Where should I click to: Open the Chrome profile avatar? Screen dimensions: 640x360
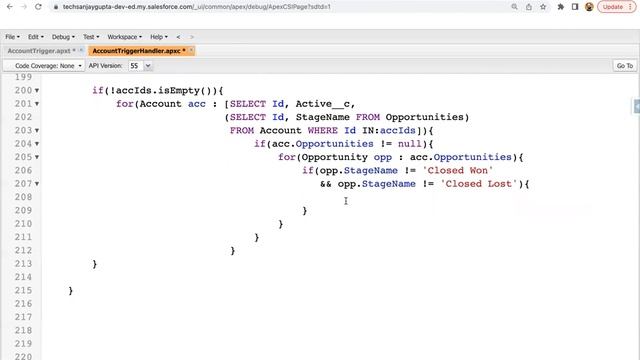[x=589, y=7]
